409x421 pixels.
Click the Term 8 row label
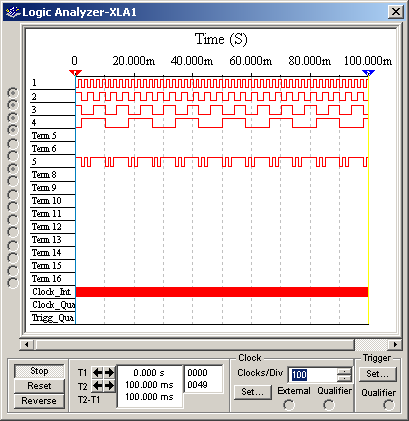coord(44,175)
